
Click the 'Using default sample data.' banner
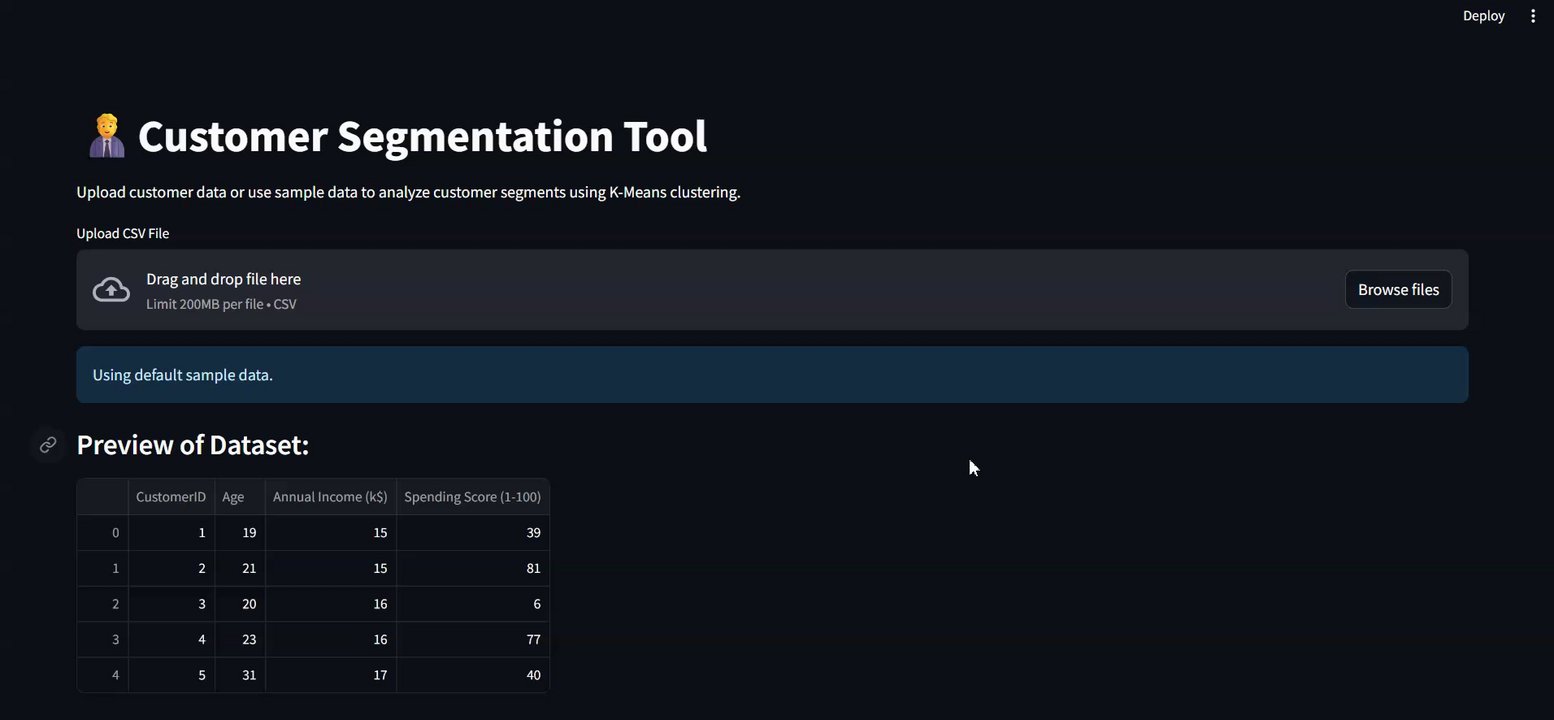(771, 375)
